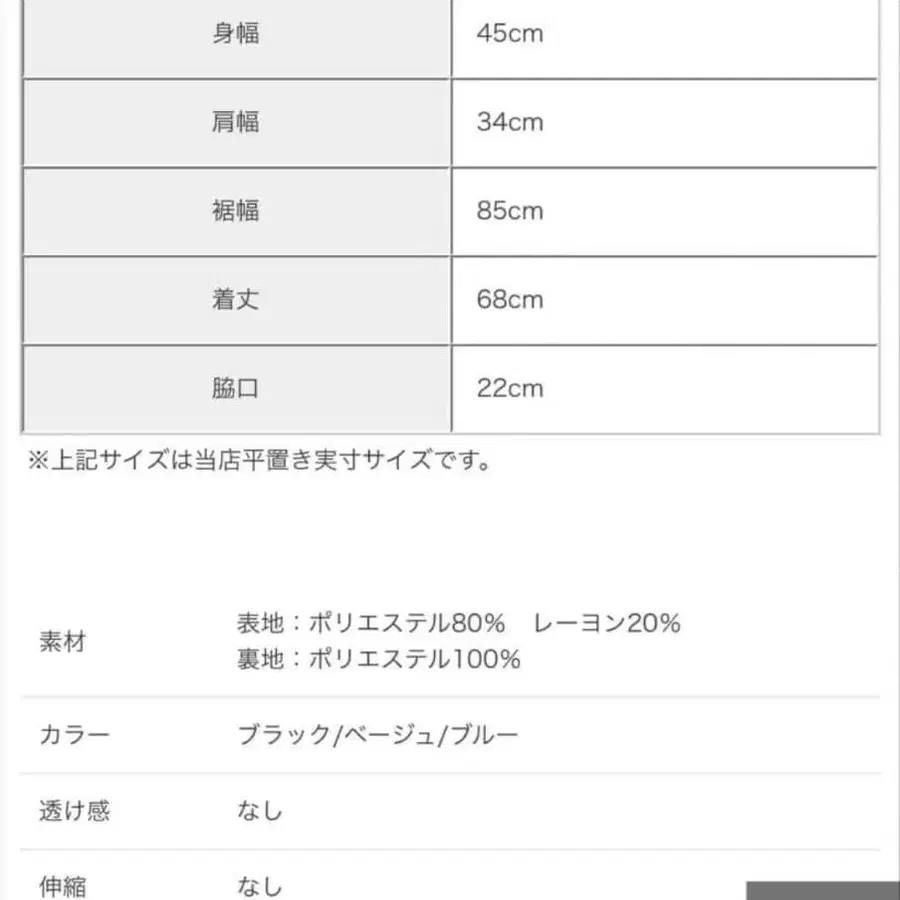Select the 68cm length value
Image resolution: width=900 pixels, height=900 pixels.
click(x=511, y=299)
